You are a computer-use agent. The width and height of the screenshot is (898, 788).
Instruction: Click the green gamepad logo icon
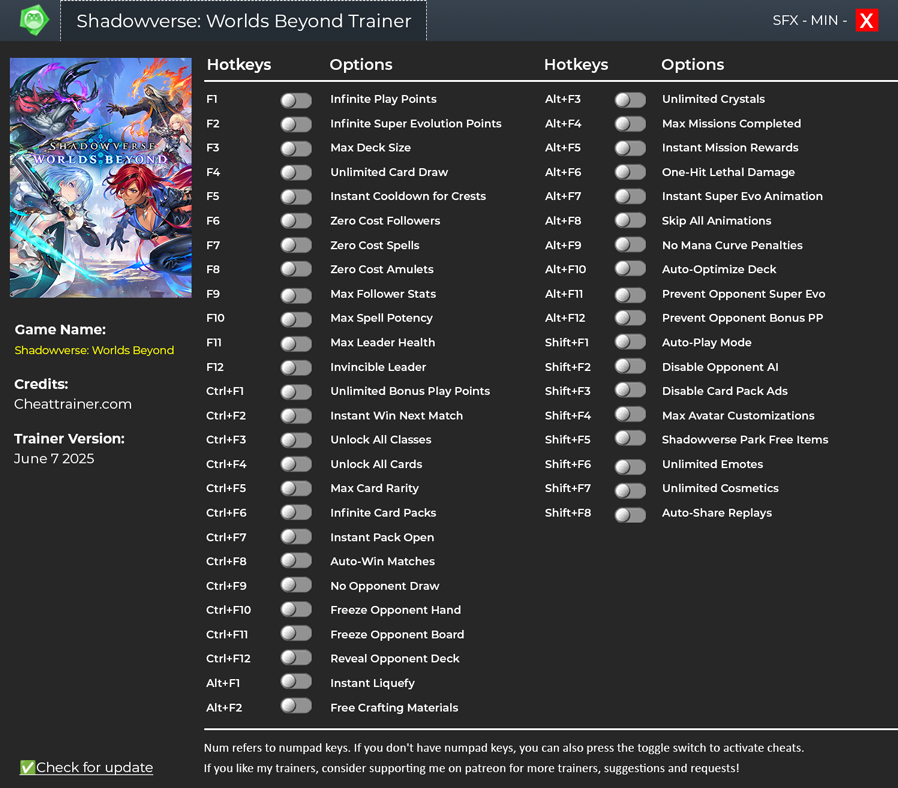click(34, 20)
